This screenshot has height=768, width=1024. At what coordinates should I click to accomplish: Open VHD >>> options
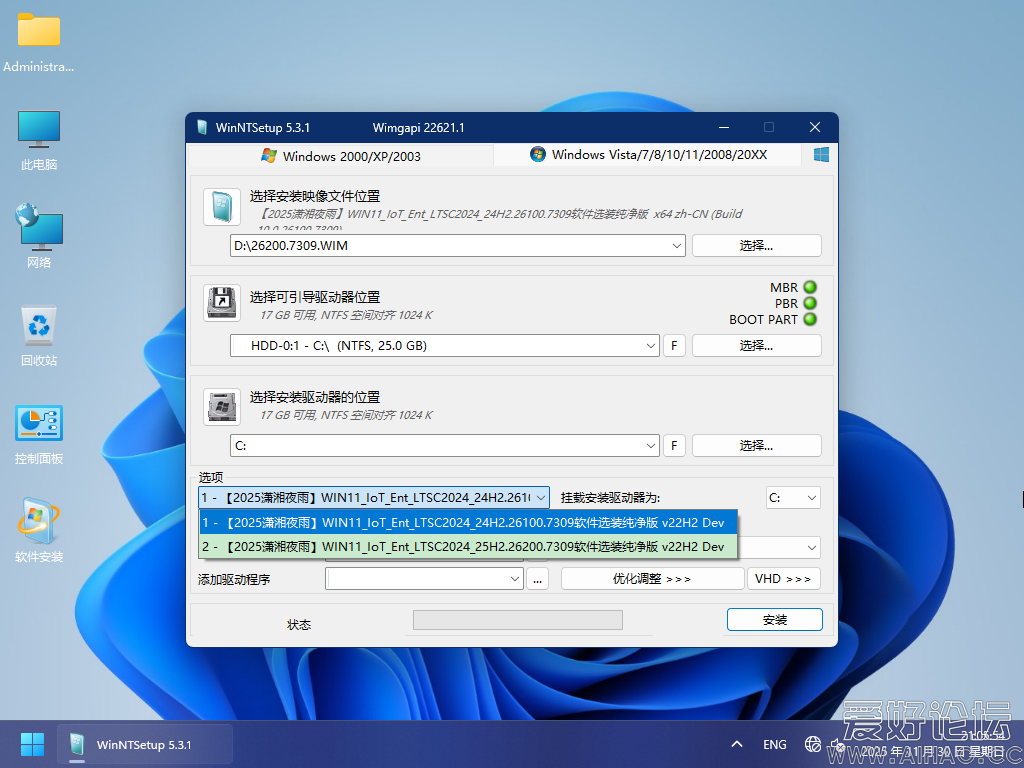784,579
